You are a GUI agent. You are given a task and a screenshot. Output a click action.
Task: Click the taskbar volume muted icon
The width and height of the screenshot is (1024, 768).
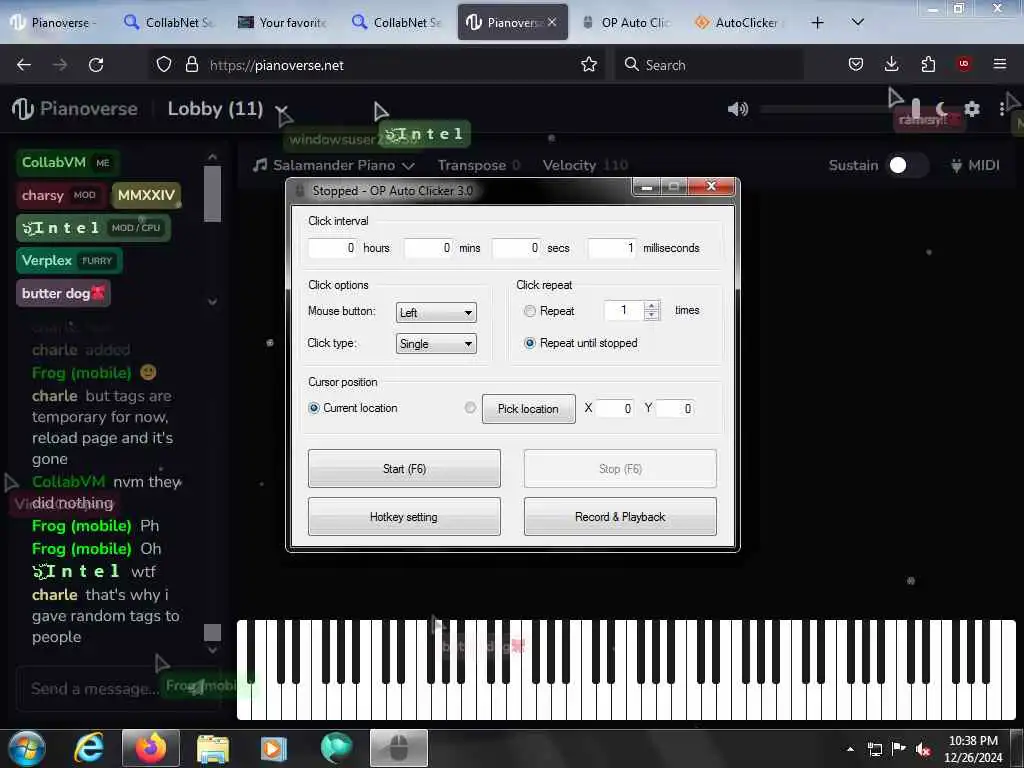(923, 749)
